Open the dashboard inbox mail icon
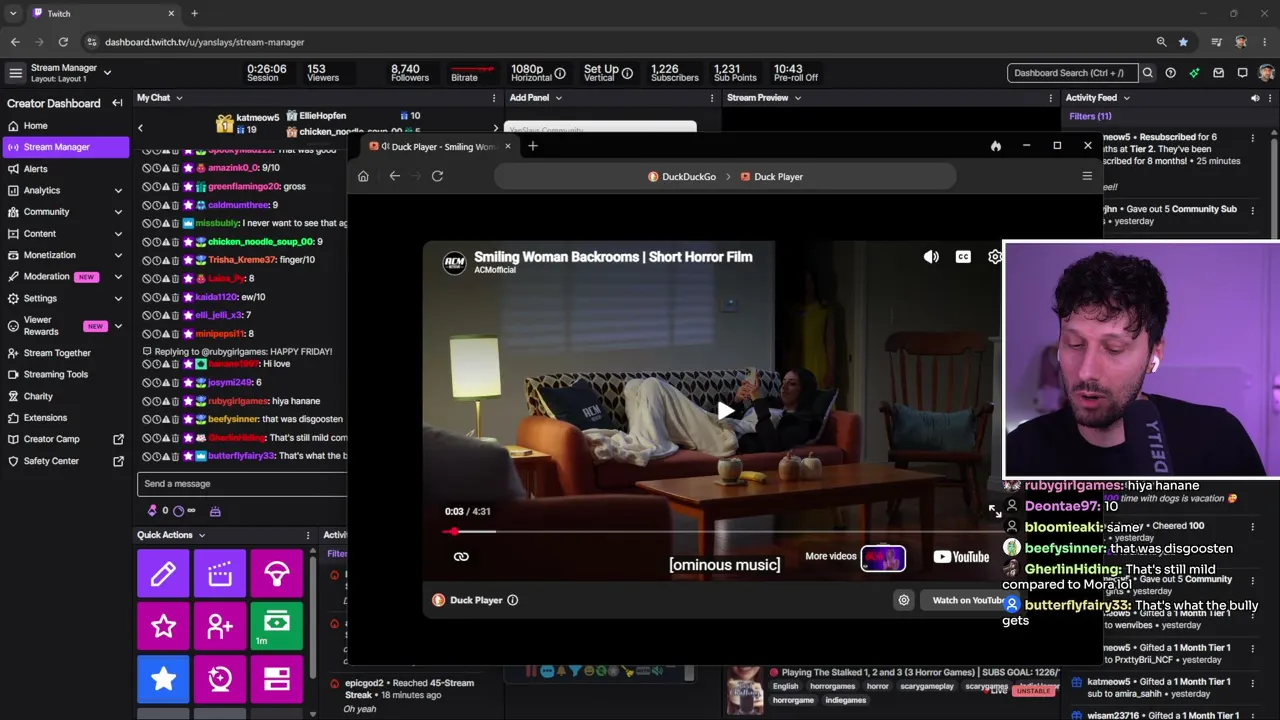 (1218, 73)
